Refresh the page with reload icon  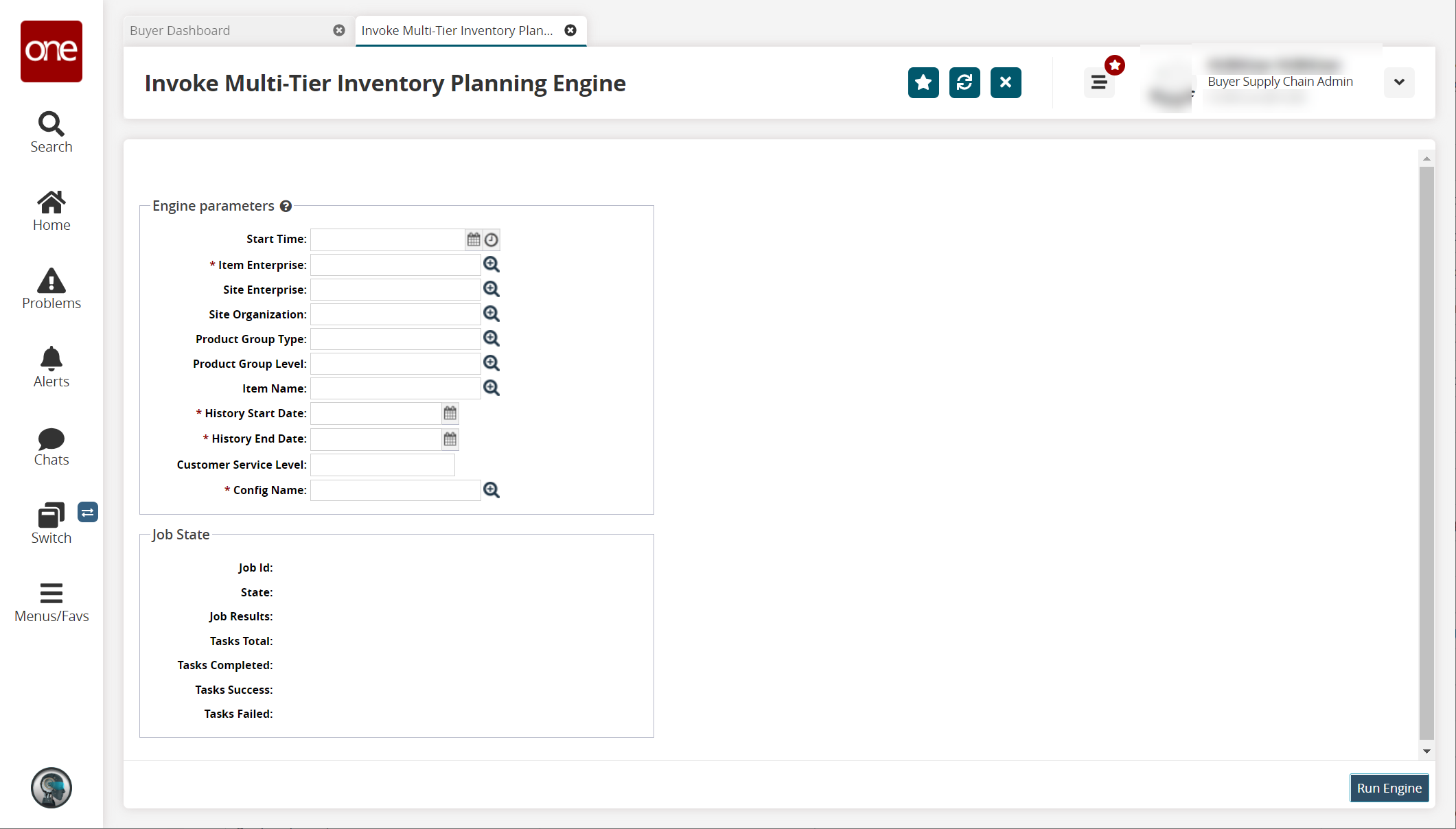pyautogui.click(x=964, y=82)
